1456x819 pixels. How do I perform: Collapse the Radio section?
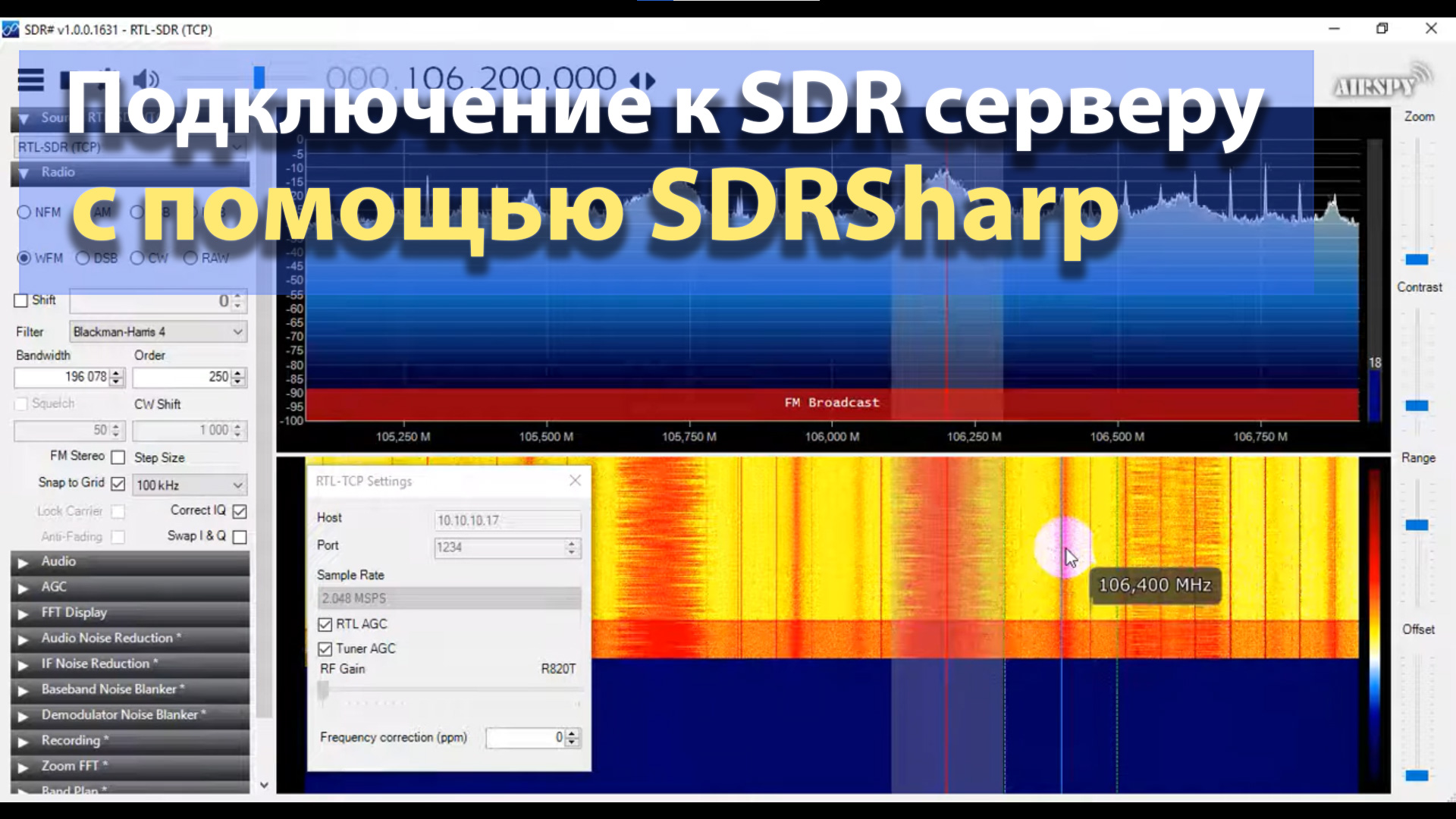tap(23, 172)
